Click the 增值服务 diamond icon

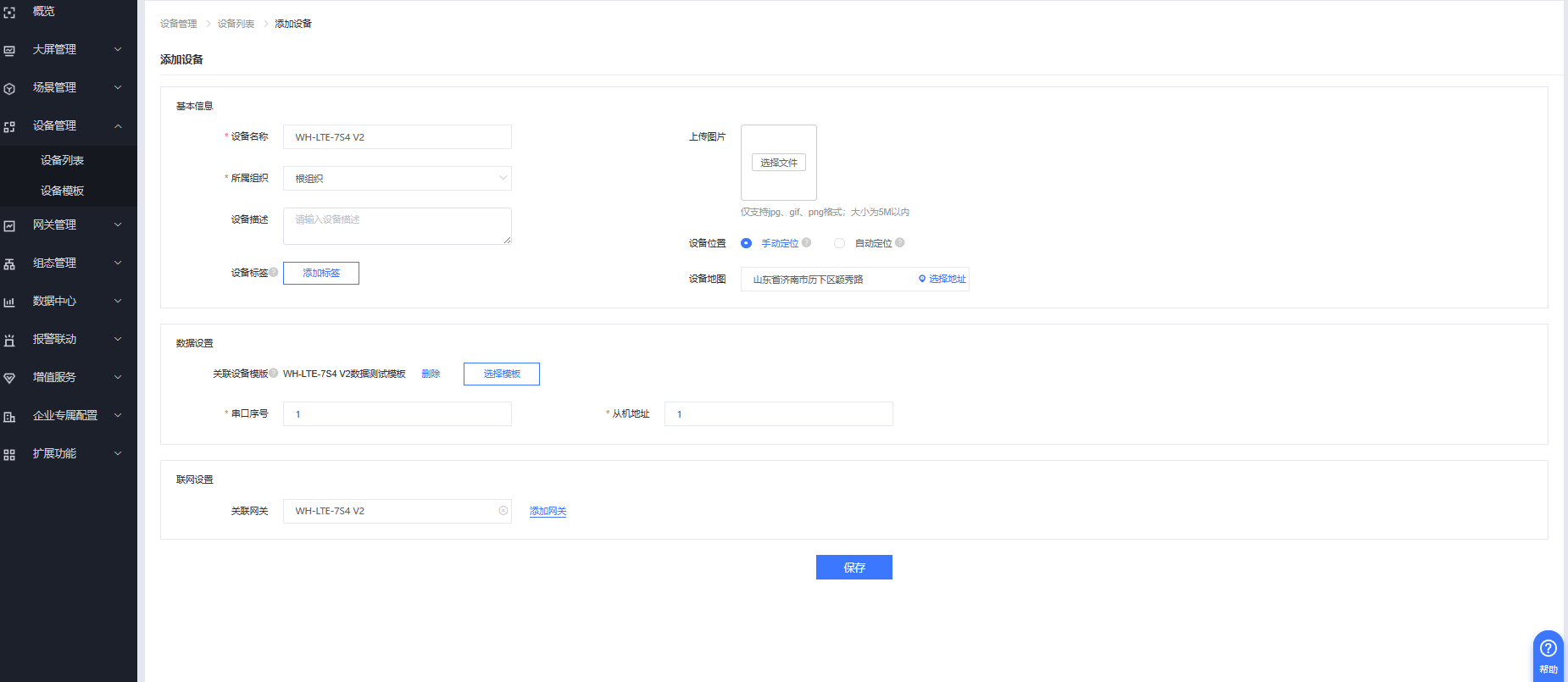coord(9,379)
